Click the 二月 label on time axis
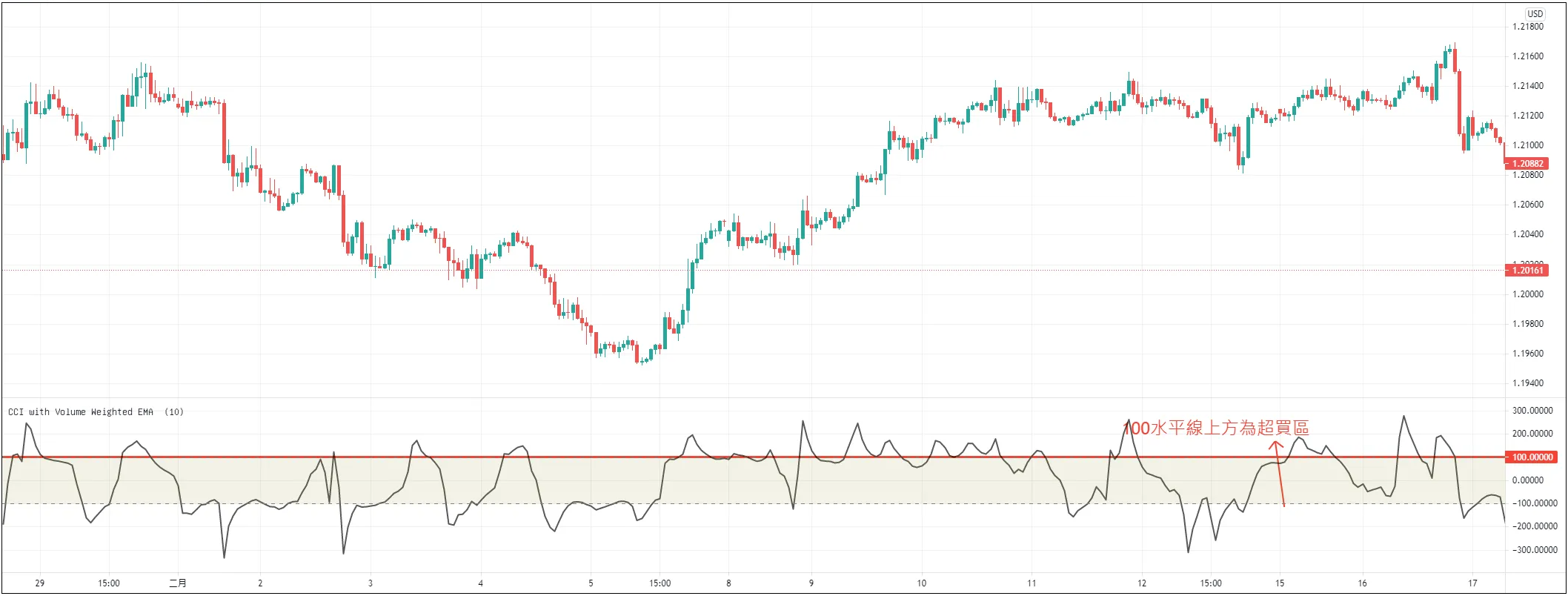The width and height of the screenshot is (1568, 596). click(178, 583)
